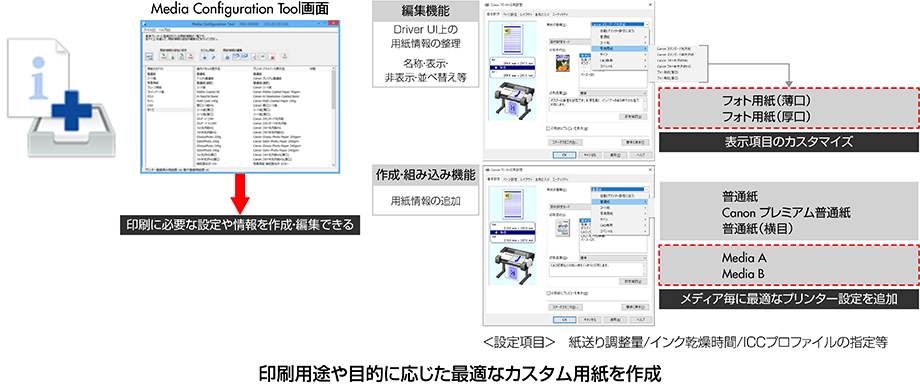Image resolution: width=920 pixels, height=385 pixels.
Task: Click ヘルプ in lower driver dialog
Action: (641, 320)
